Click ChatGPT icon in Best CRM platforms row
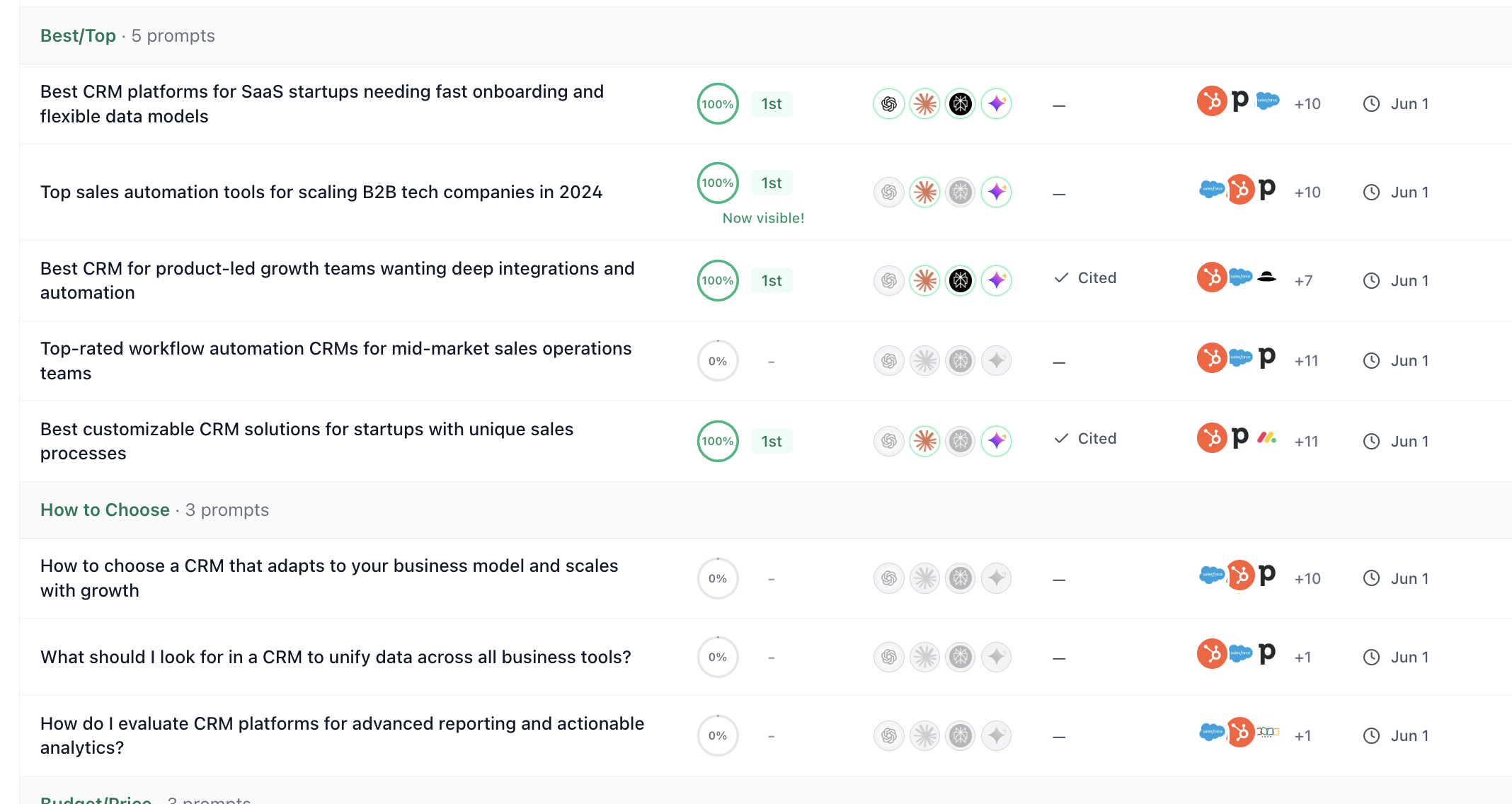Image resolution: width=1512 pixels, height=804 pixels. click(889, 104)
